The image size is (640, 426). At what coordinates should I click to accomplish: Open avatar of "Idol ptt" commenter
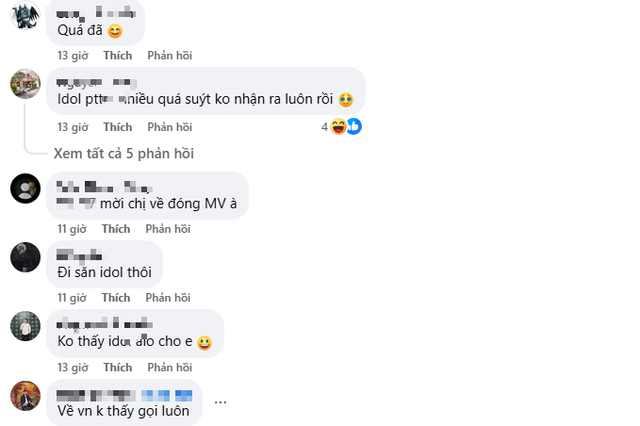[25, 84]
